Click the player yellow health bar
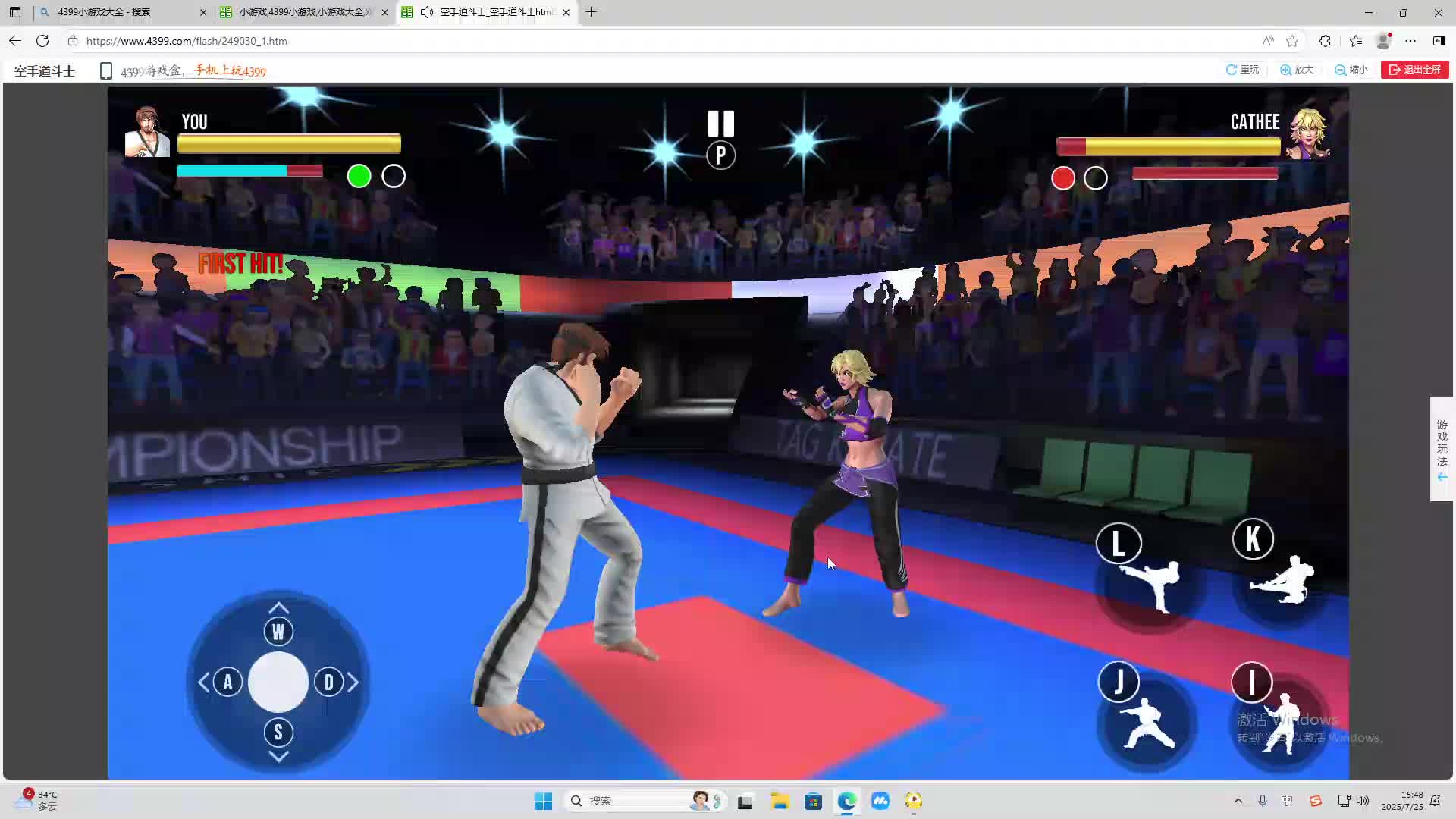The image size is (1456, 819). (289, 143)
